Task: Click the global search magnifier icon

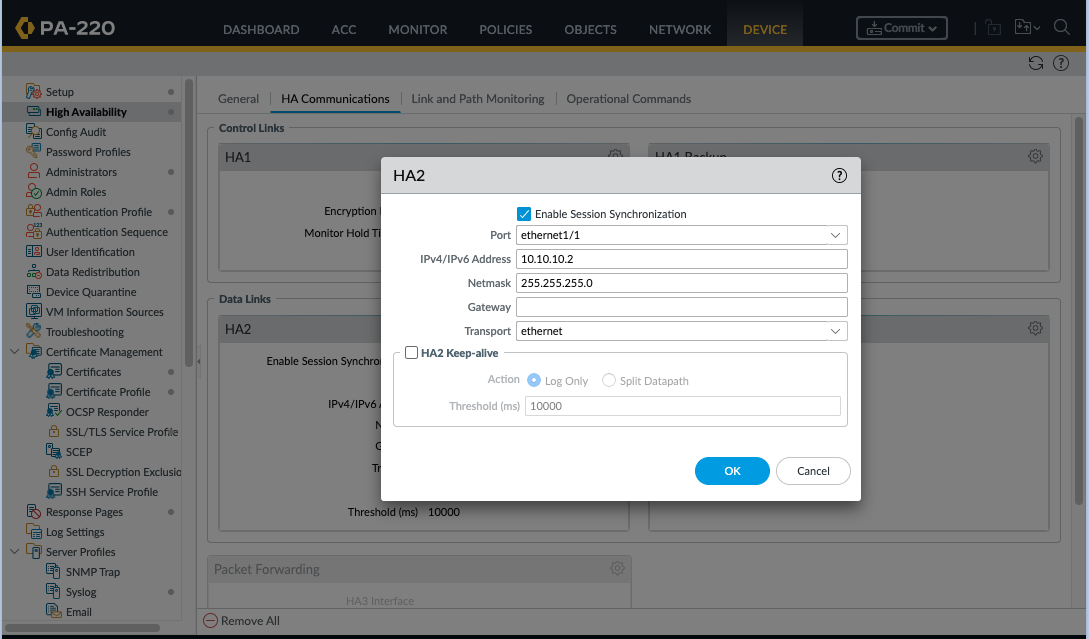Action: pyautogui.click(x=1061, y=28)
